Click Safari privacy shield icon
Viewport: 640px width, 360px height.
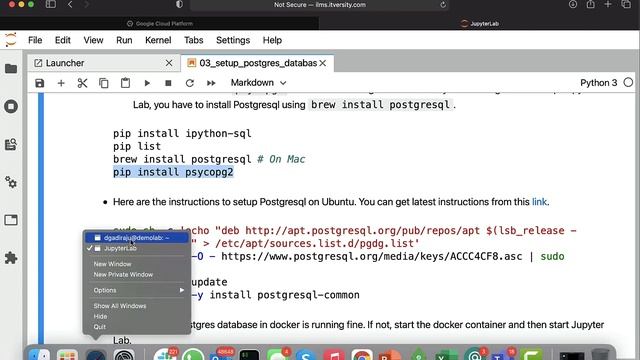point(179,4)
